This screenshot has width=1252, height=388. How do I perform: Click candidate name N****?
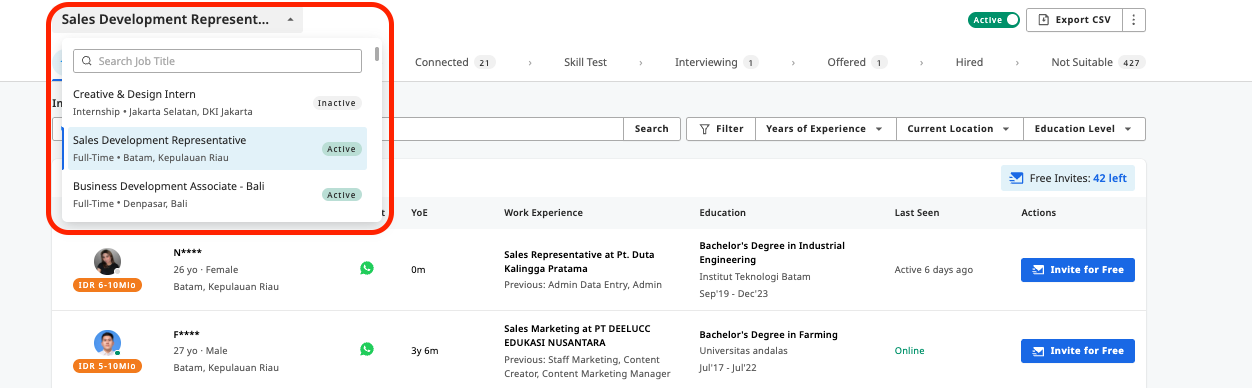(x=188, y=254)
